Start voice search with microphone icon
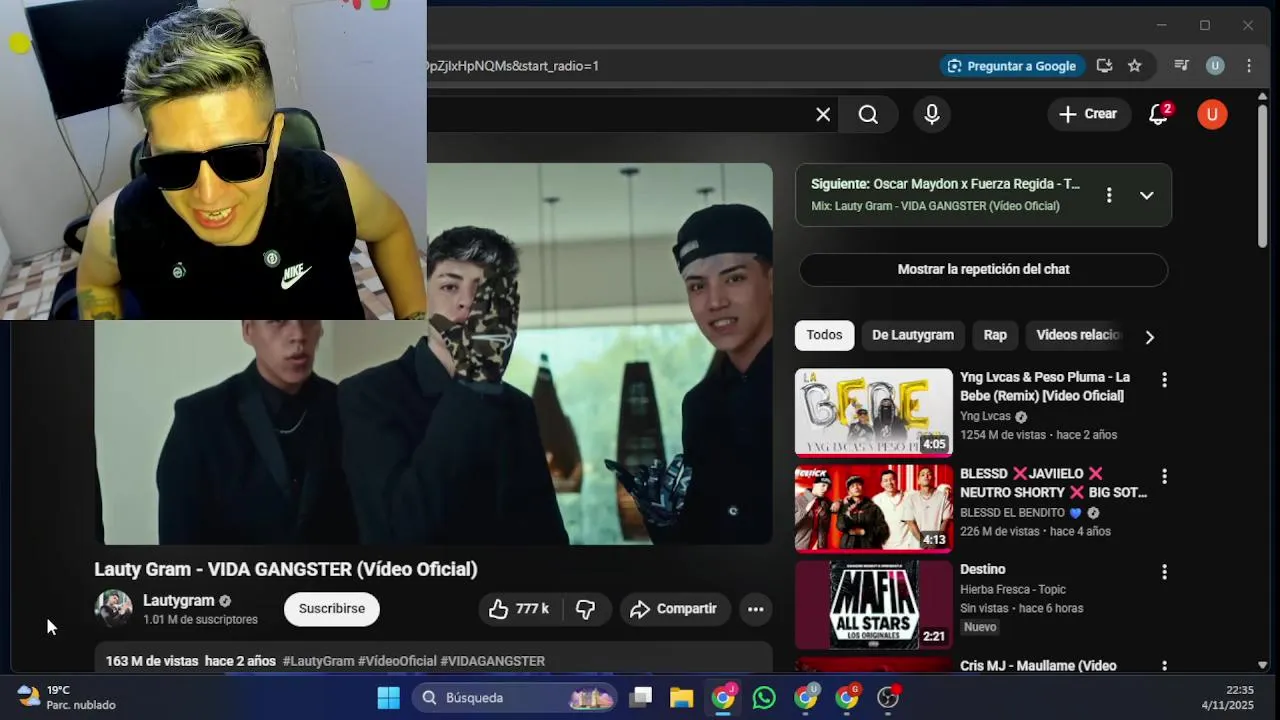1280x720 pixels. (932, 115)
